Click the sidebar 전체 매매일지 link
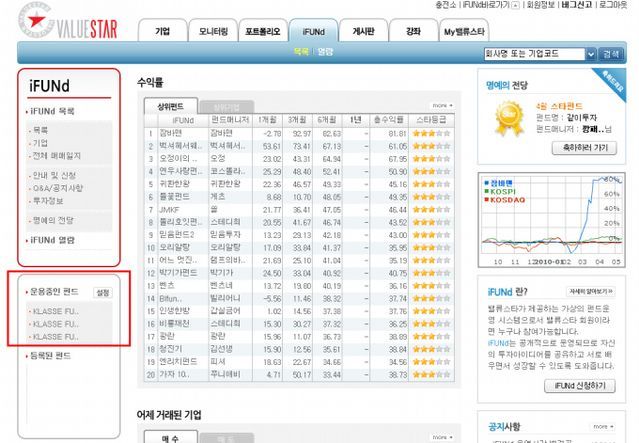Viewport: 639px width, 443px height. [57, 156]
